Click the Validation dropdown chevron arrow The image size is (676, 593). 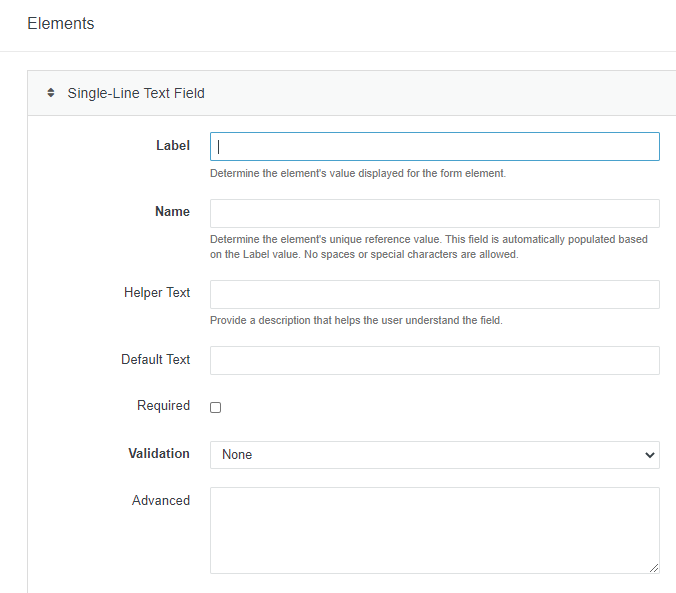646,455
